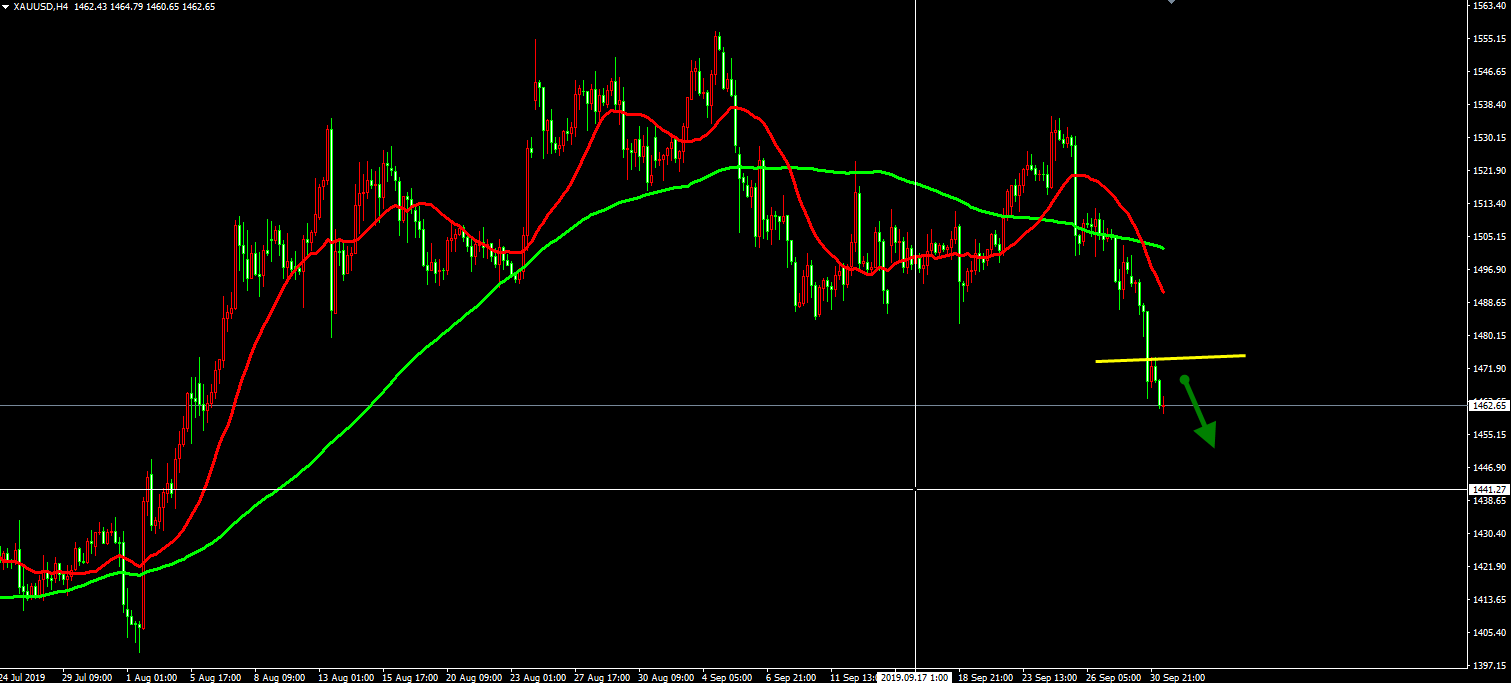Click the 24 Jul 2019 time axis label
This screenshot has height=683, width=1511.
[x=24, y=677]
